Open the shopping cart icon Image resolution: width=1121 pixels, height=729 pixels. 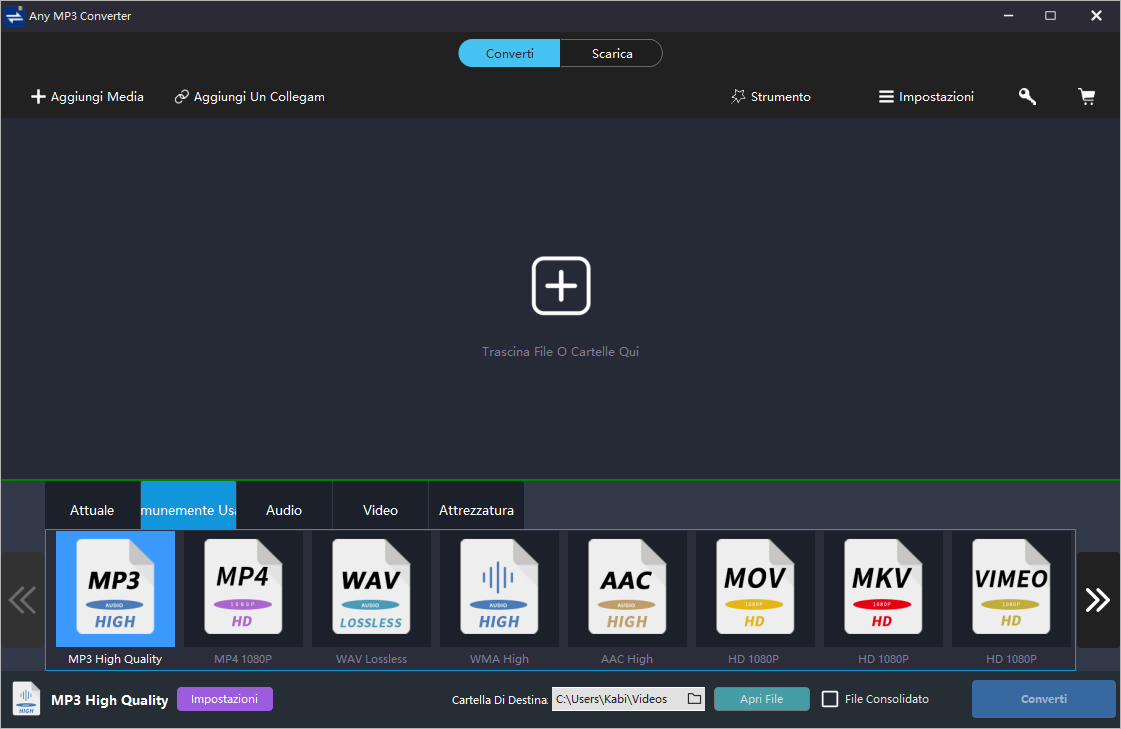1087,96
